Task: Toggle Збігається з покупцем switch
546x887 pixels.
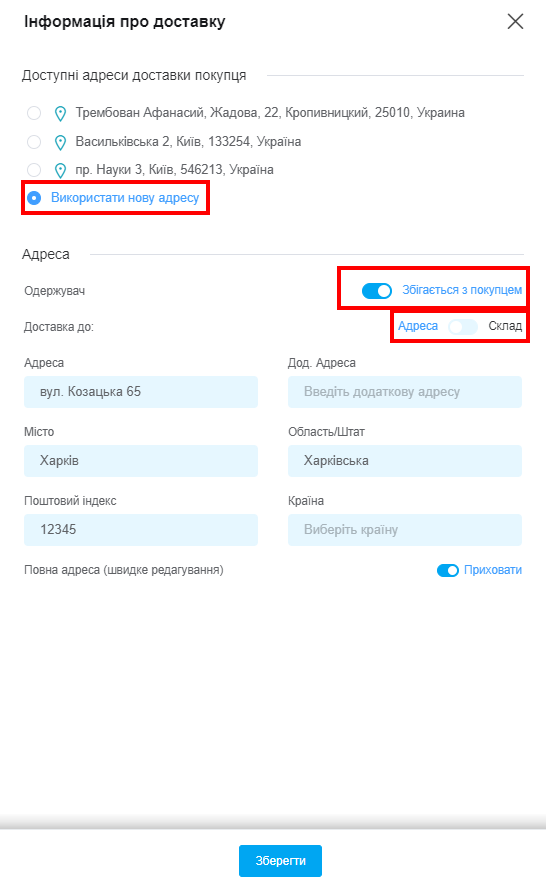Action: click(x=377, y=291)
